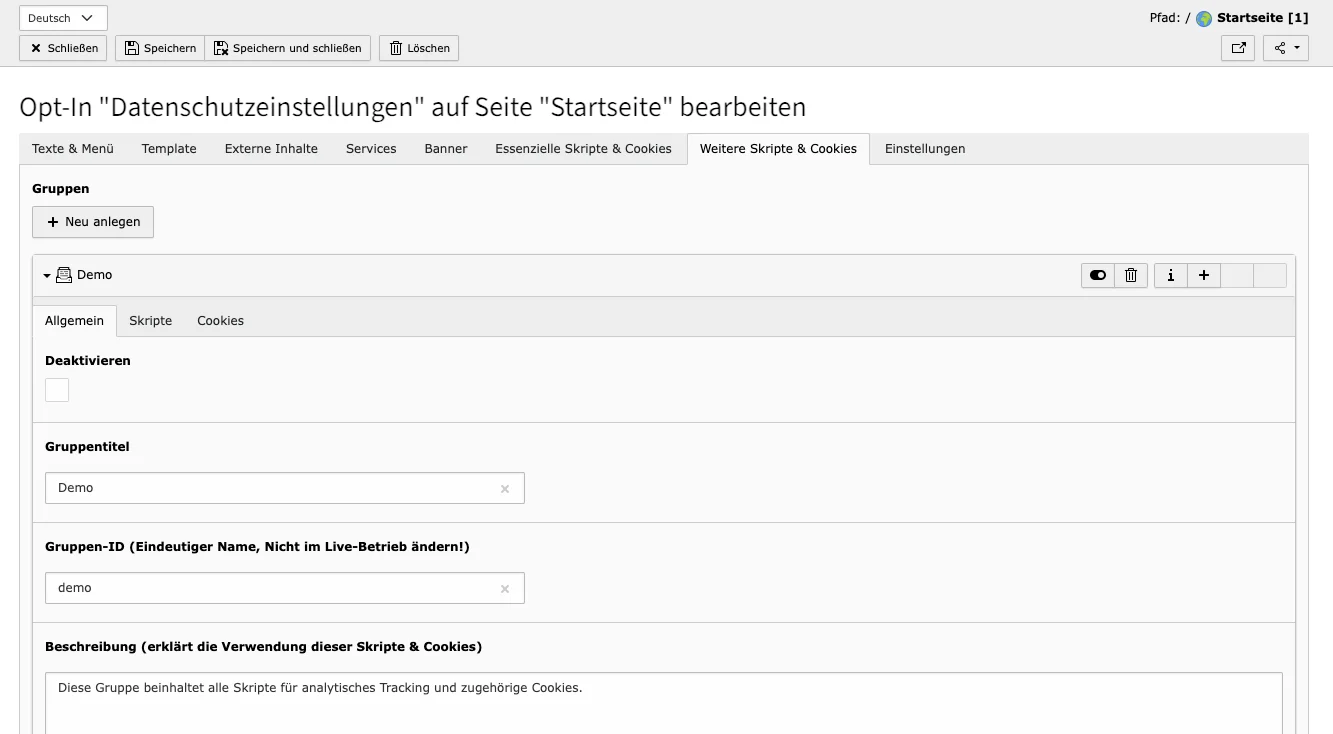Click the share icon in the top right
This screenshot has width=1333, height=734.
click(1281, 47)
